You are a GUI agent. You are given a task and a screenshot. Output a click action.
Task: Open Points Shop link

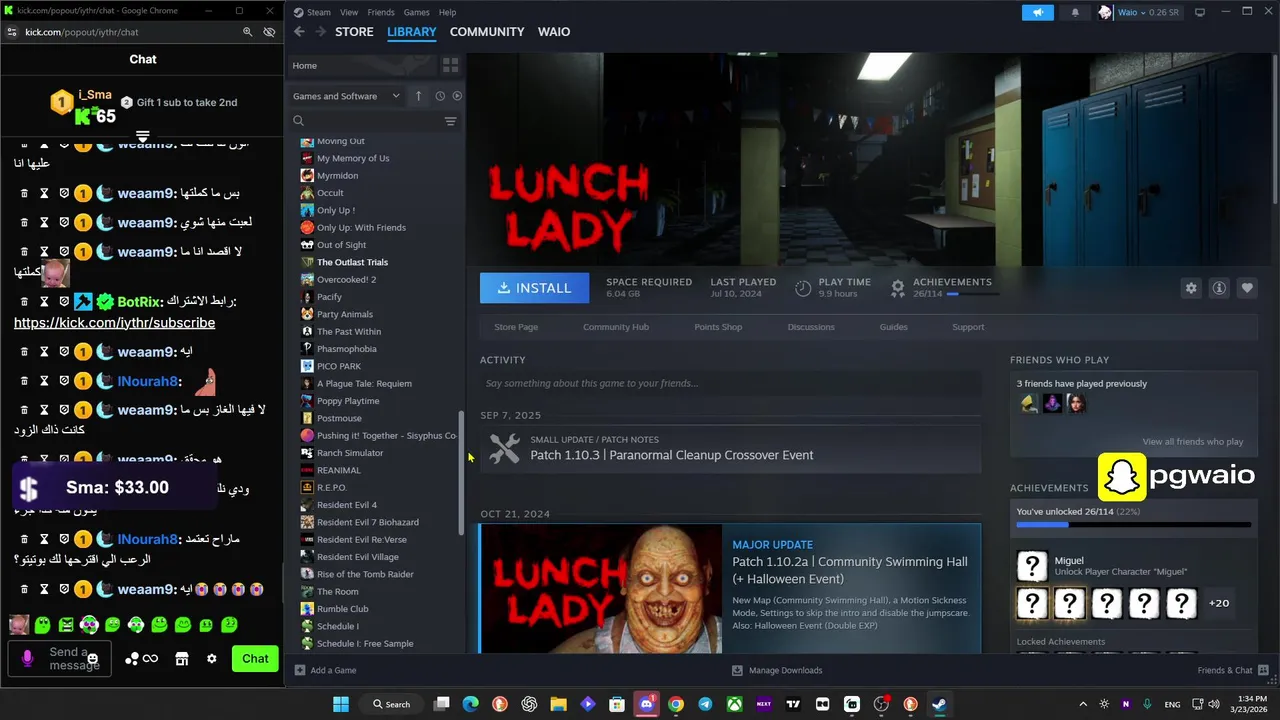(x=718, y=327)
